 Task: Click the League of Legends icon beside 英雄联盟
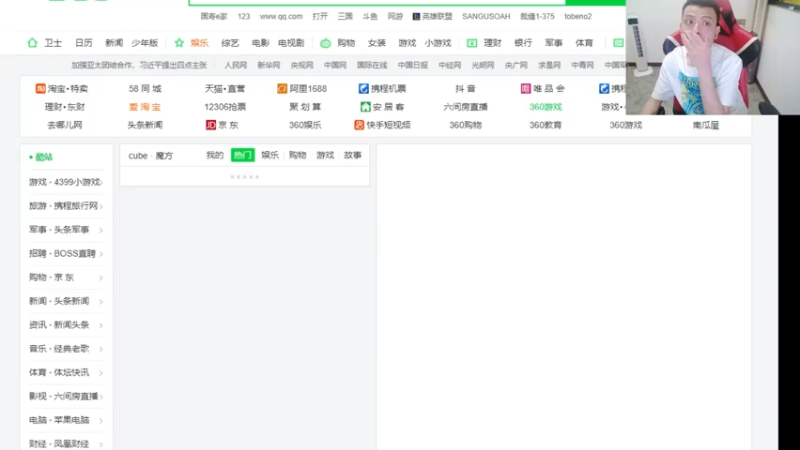tap(416, 16)
